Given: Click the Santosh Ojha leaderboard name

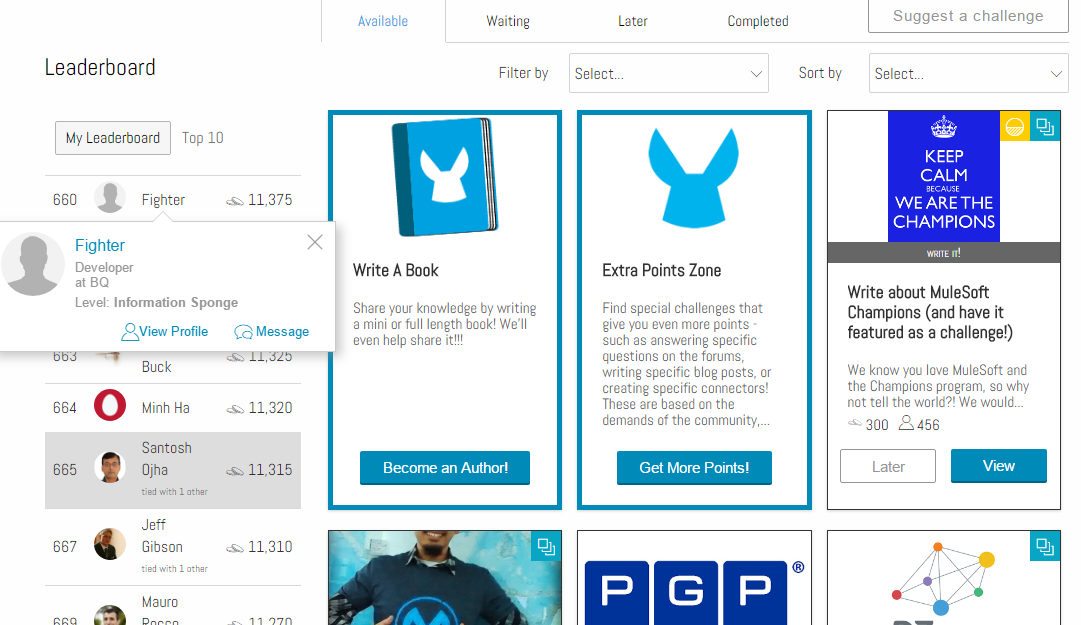Looking at the screenshot, I should tap(166, 459).
